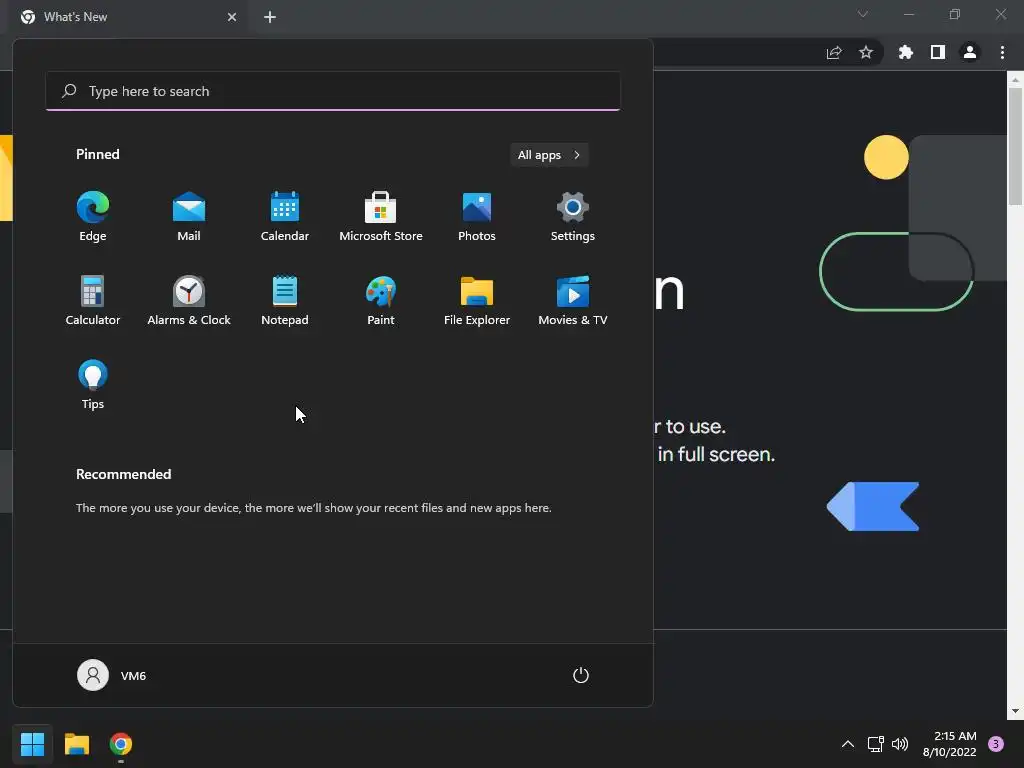Screen dimensions: 1024x768
Task: Open the notification center badge
Action: [x=996, y=744]
